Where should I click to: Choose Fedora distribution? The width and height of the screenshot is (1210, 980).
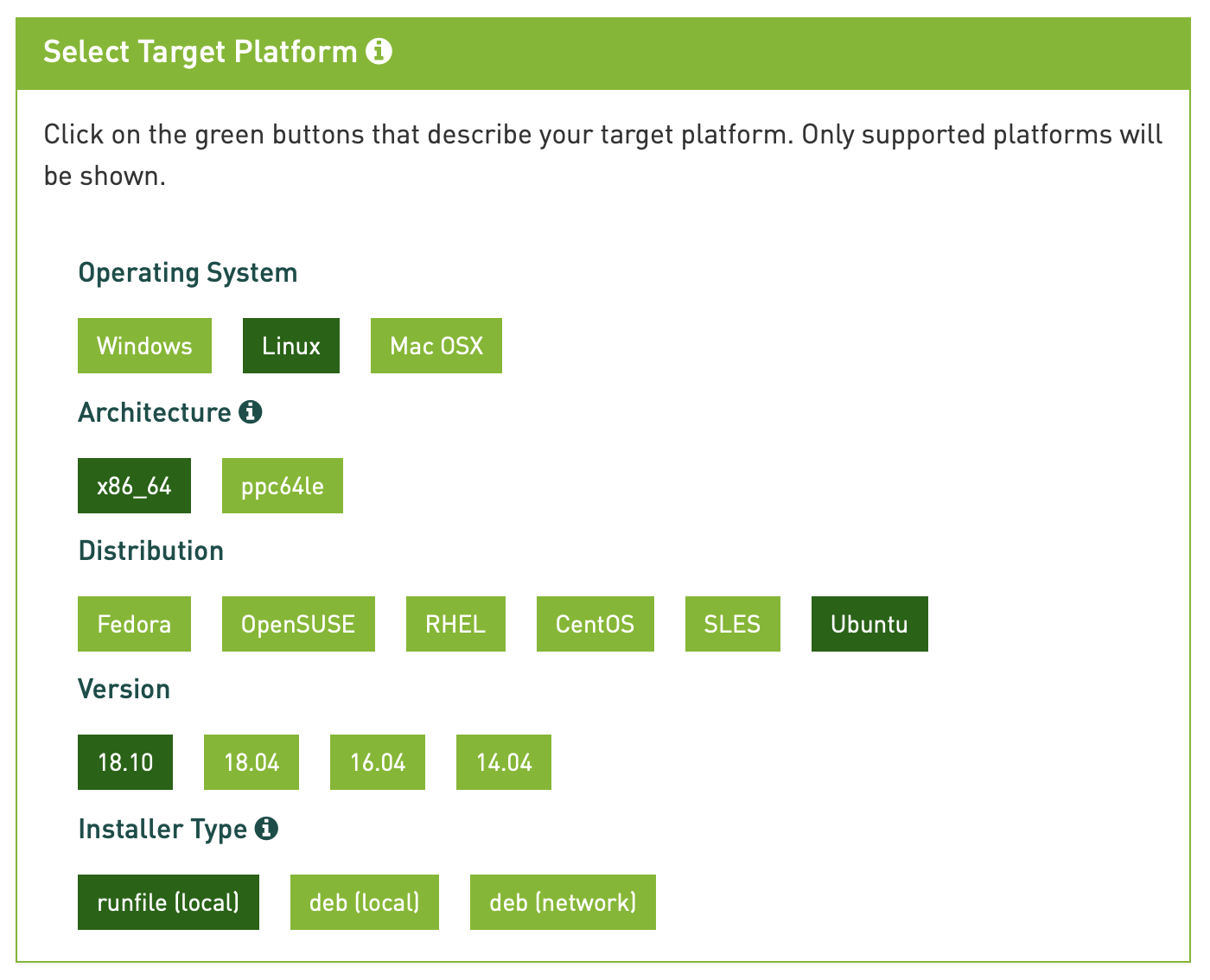click(x=134, y=624)
